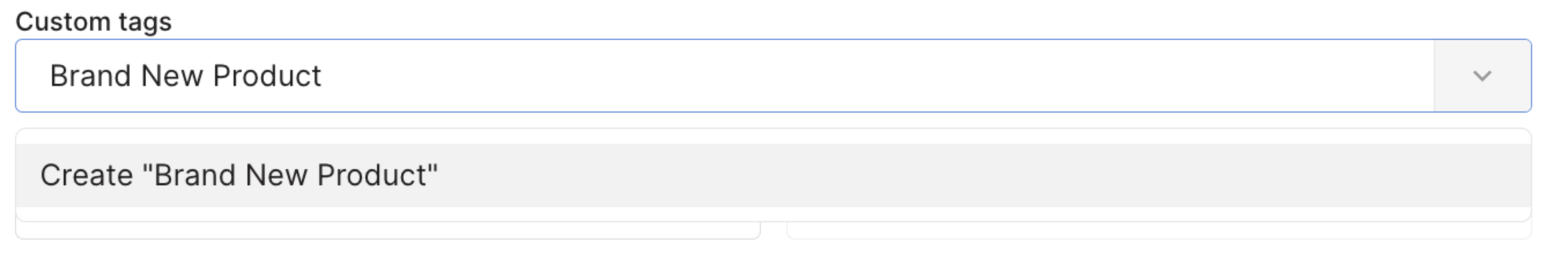
Task: Click the word Create in the suggestion
Action: pyautogui.click(x=86, y=176)
